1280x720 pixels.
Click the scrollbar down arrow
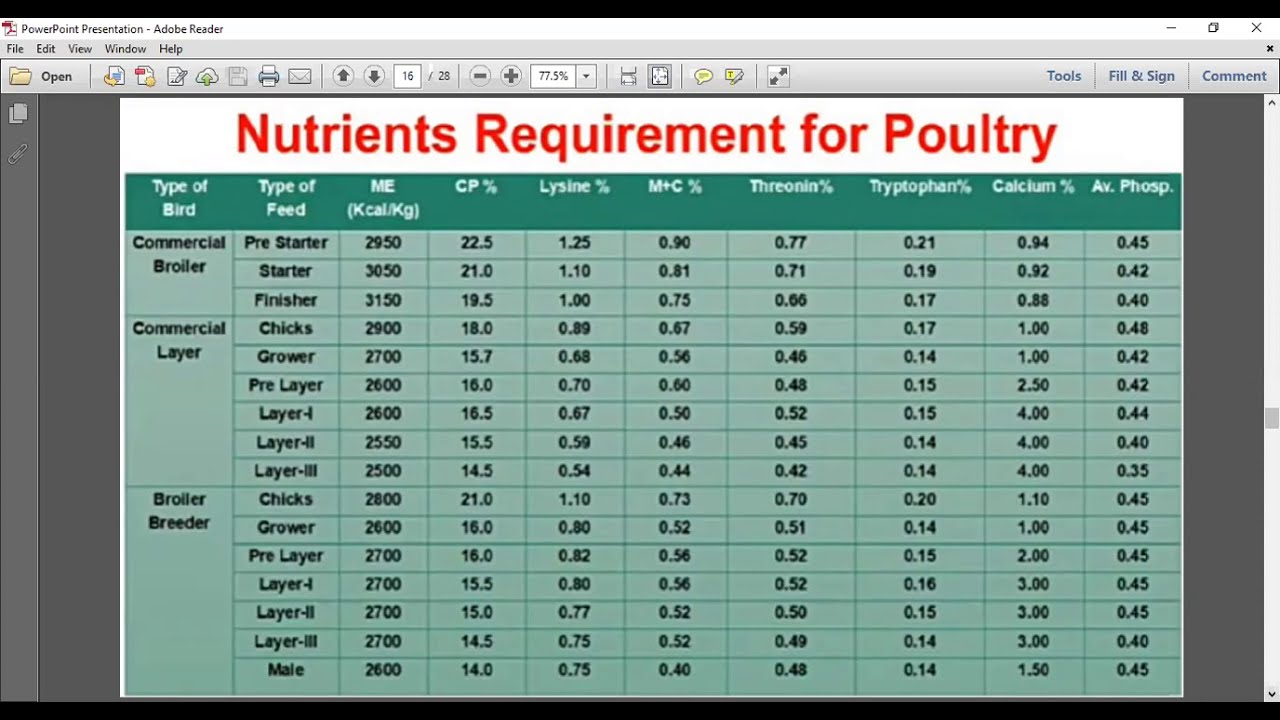click(x=1272, y=693)
